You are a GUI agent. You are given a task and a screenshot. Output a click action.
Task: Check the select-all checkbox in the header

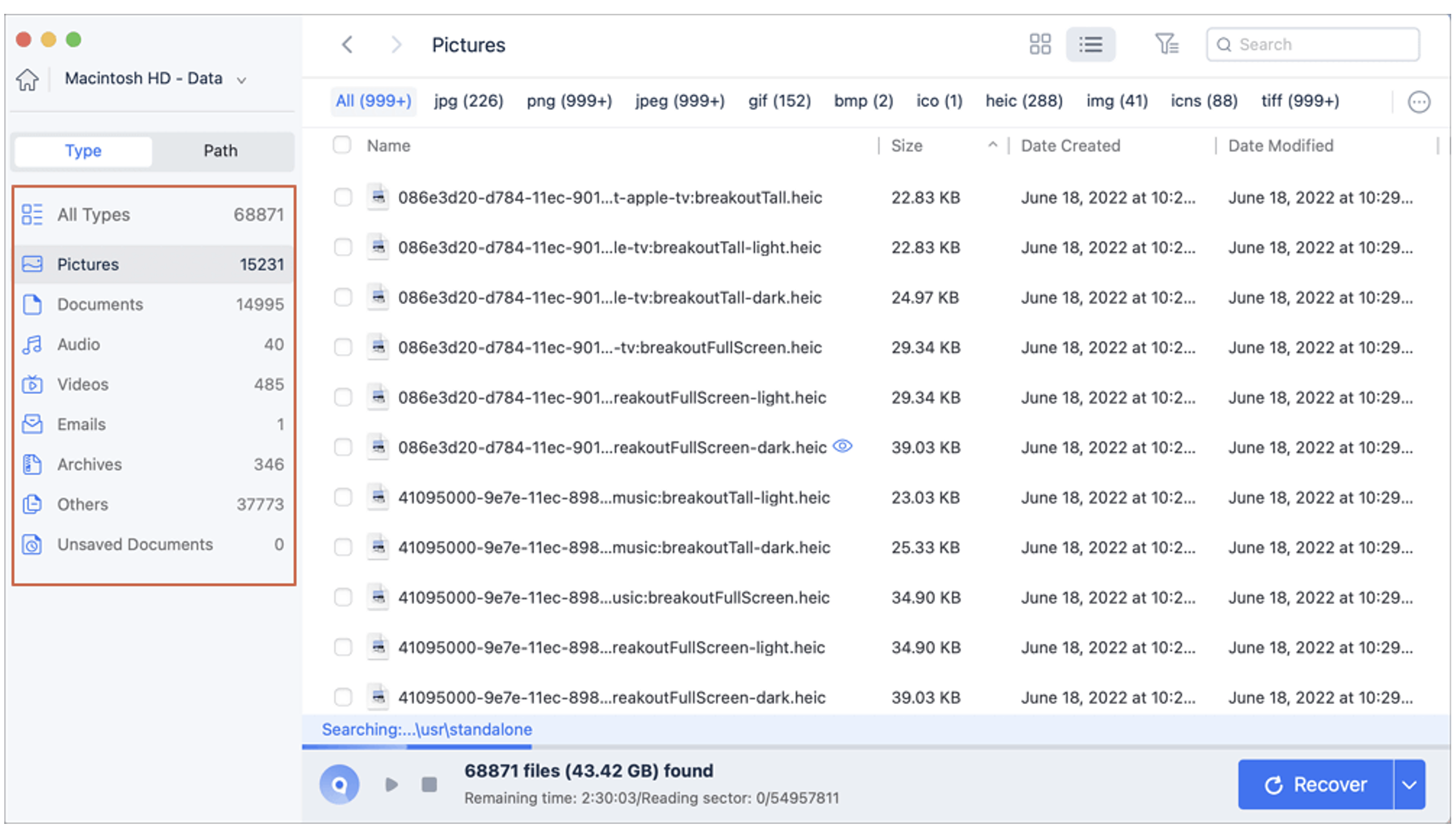(x=341, y=145)
